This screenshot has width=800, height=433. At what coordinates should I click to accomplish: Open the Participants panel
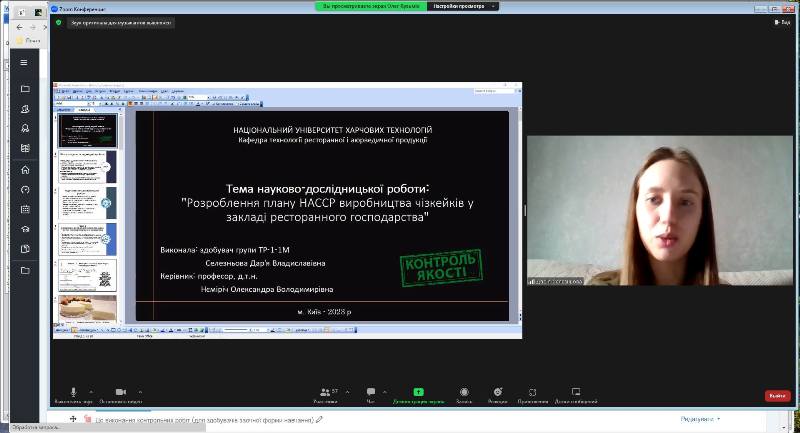(x=325, y=392)
